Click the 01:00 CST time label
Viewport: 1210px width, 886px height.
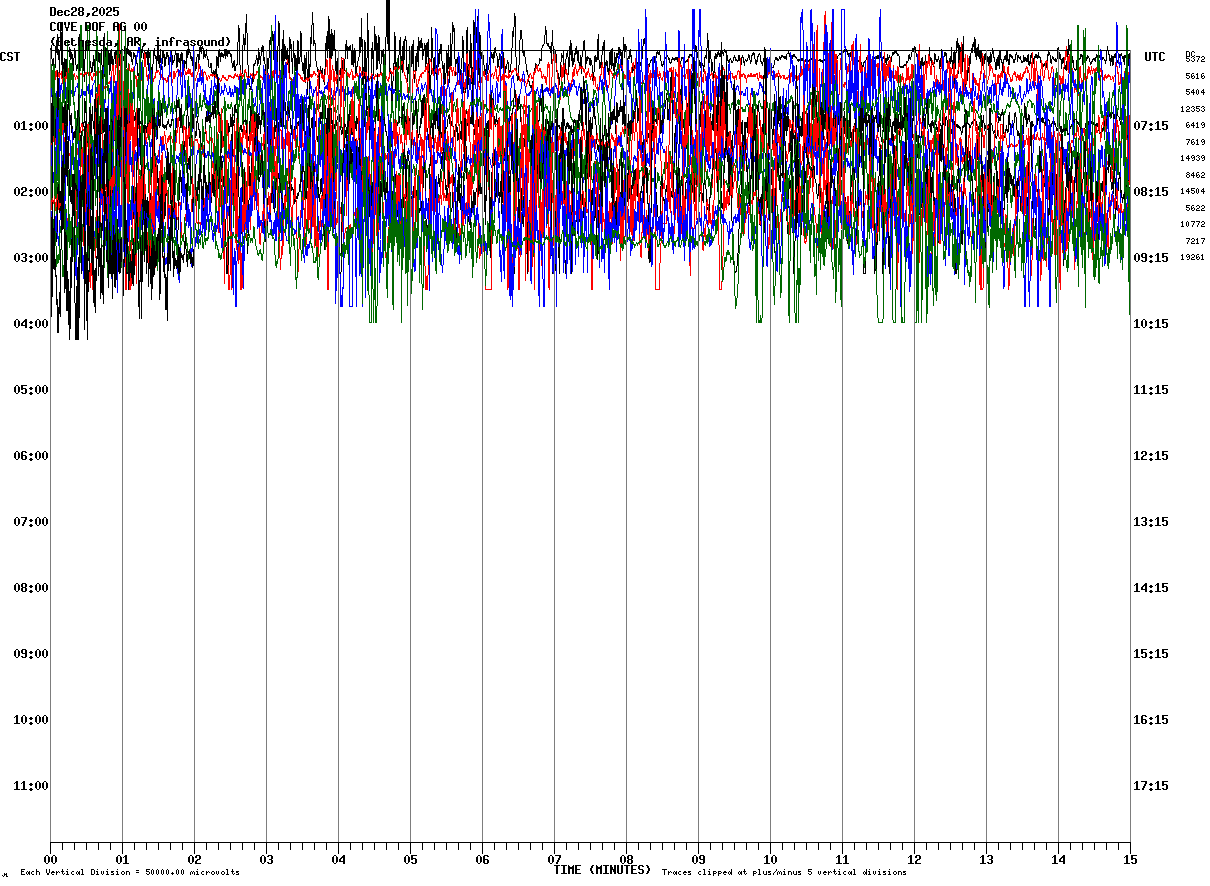(x=31, y=126)
